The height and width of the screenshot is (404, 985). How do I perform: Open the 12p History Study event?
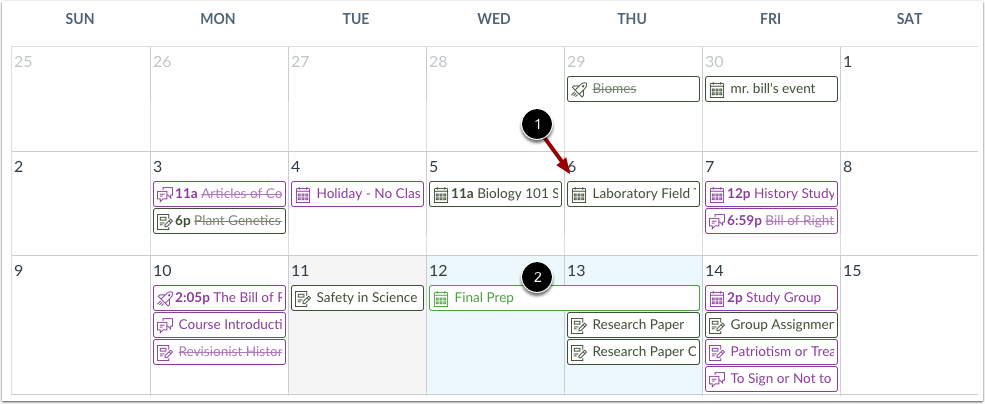coord(772,194)
